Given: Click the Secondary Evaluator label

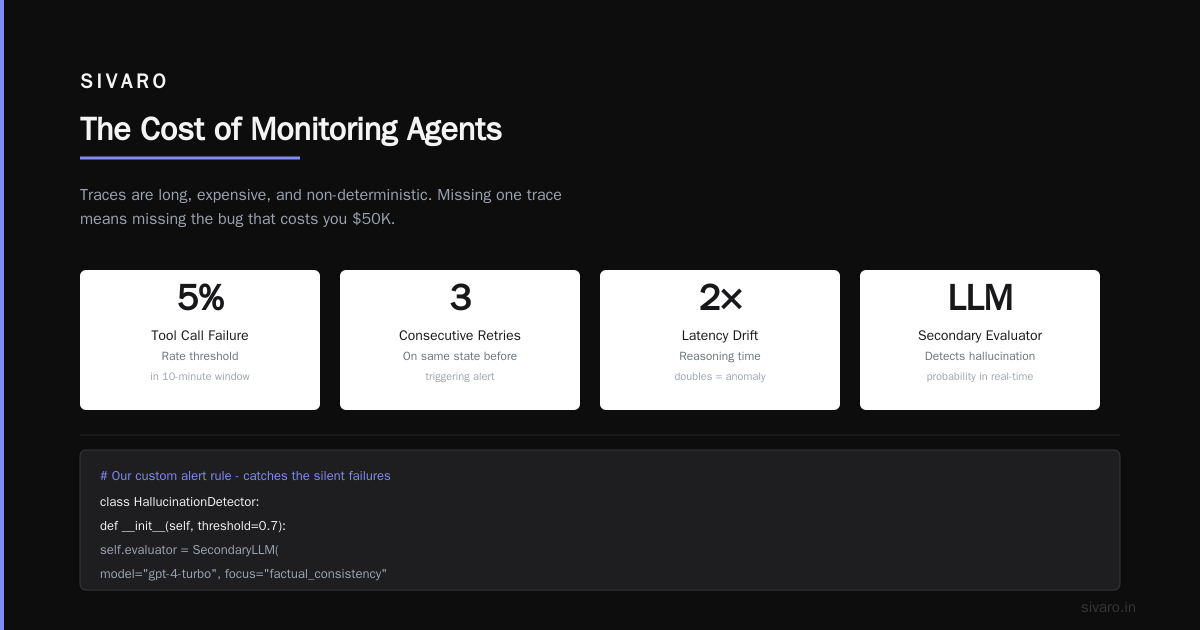Looking at the screenshot, I should 980,336.
